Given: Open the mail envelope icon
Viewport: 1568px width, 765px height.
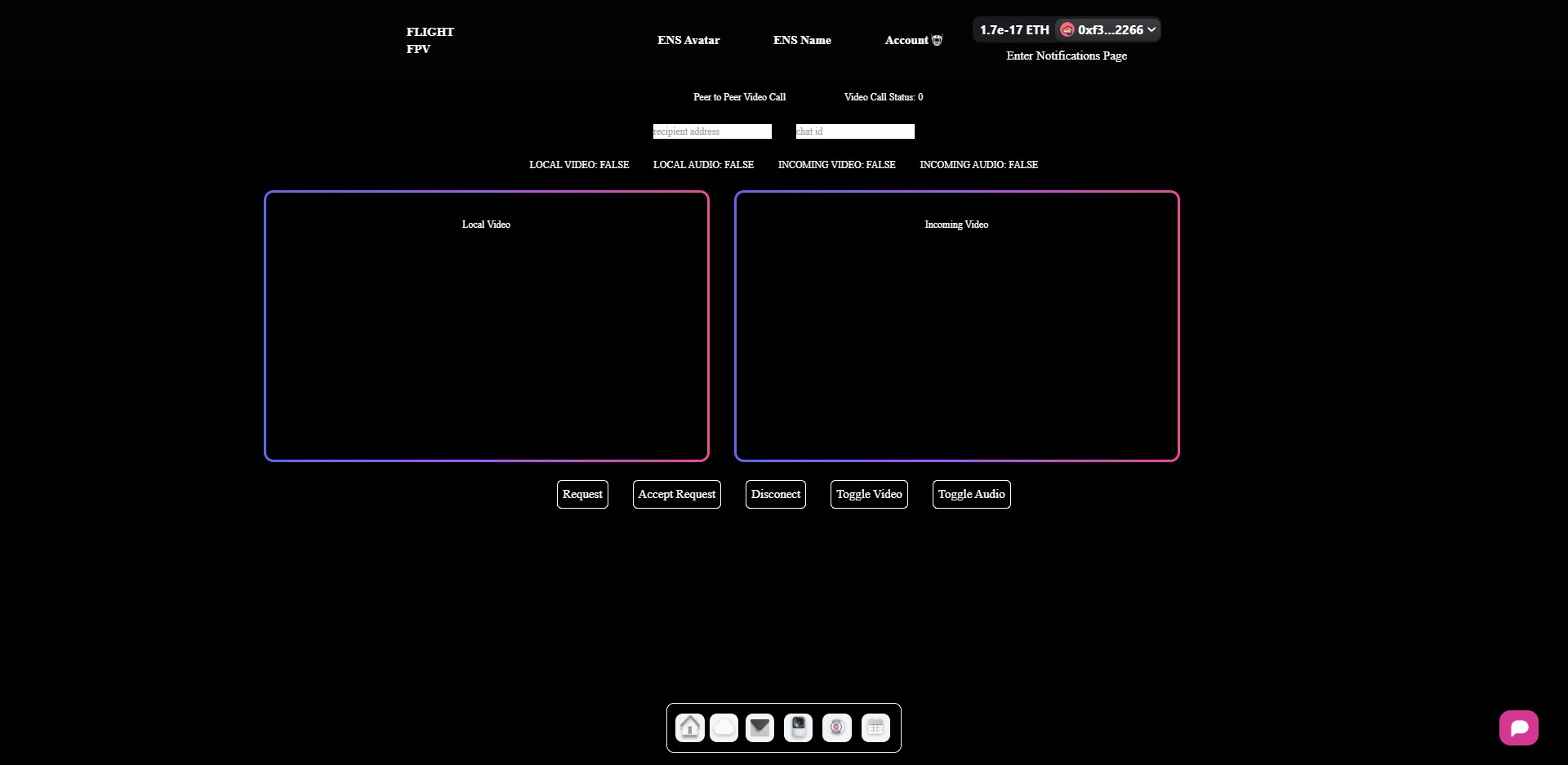Looking at the screenshot, I should tap(760, 727).
